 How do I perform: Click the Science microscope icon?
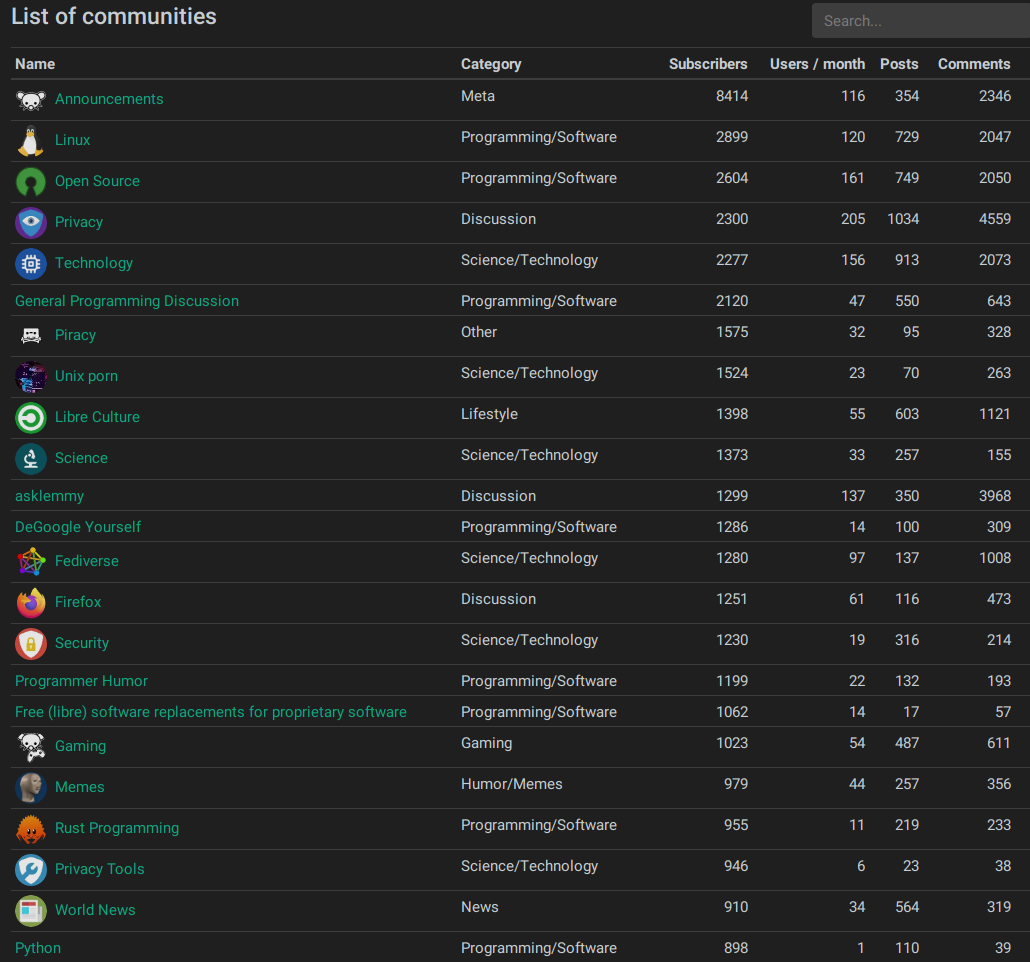click(31, 459)
